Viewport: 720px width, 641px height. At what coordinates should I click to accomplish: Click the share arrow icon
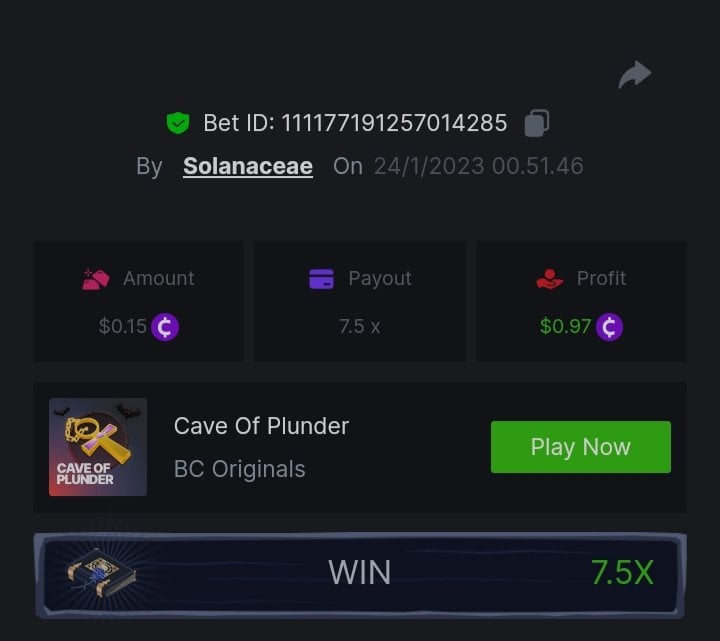click(635, 74)
